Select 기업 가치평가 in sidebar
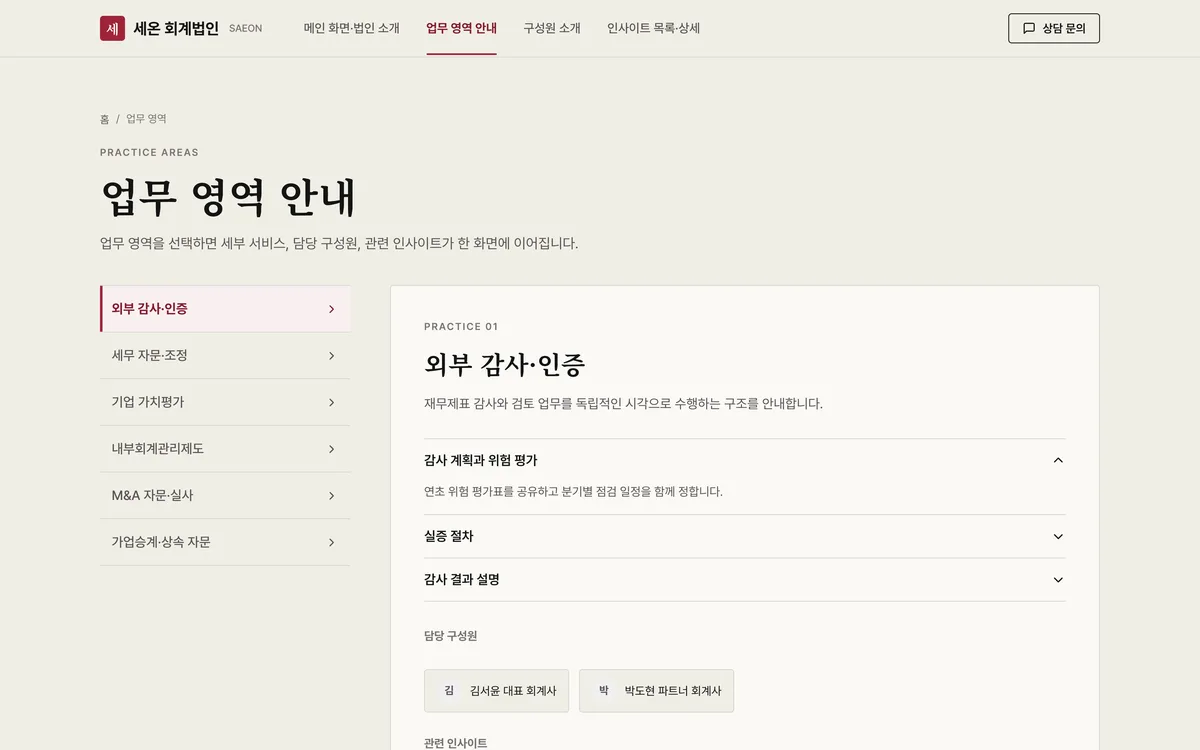The width and height of the screenshot is (1200, 750). [225, 402]
